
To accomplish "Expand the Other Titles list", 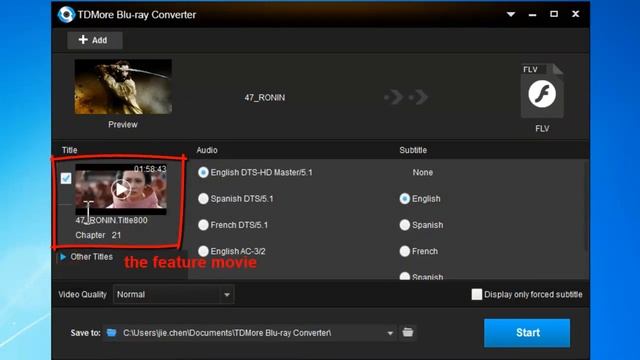I will coord(63,257).
